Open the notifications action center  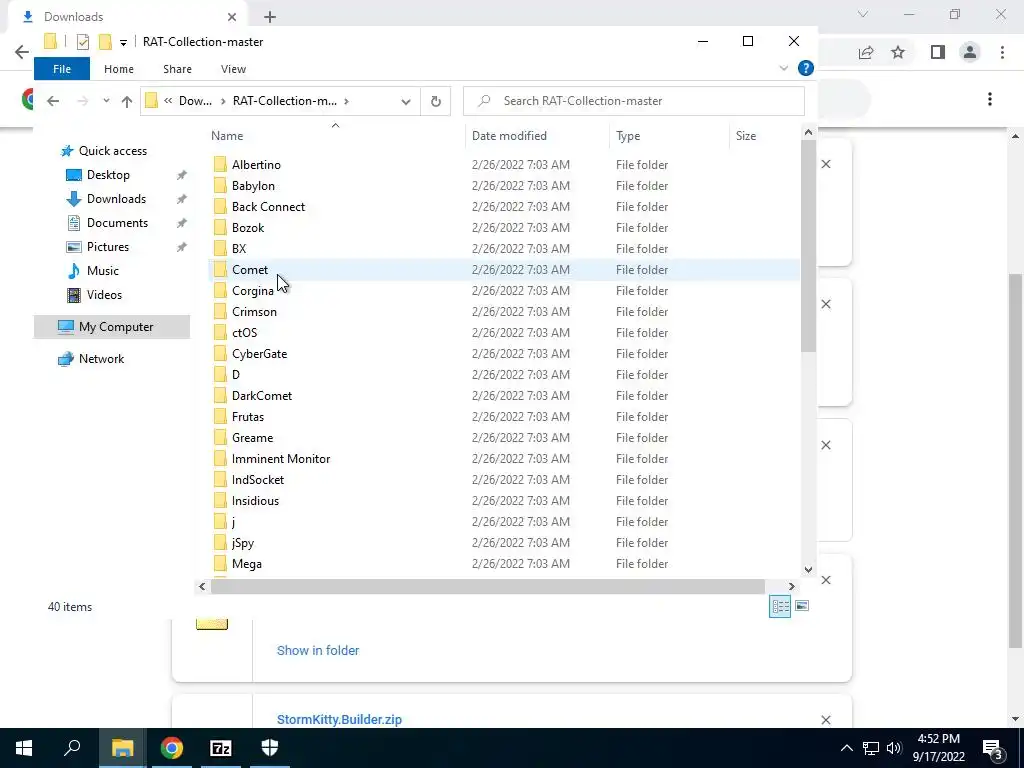click(x=993, y=748)
